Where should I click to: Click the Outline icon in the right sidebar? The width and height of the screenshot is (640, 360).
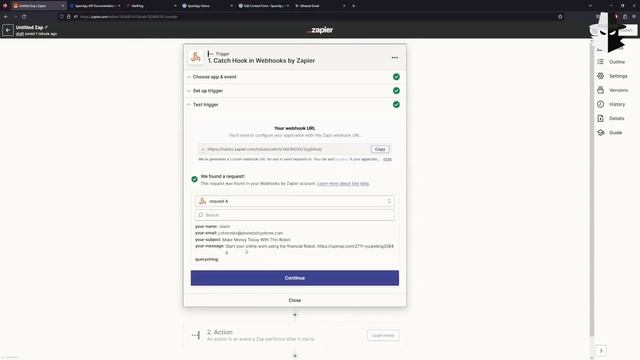(600, 62)
